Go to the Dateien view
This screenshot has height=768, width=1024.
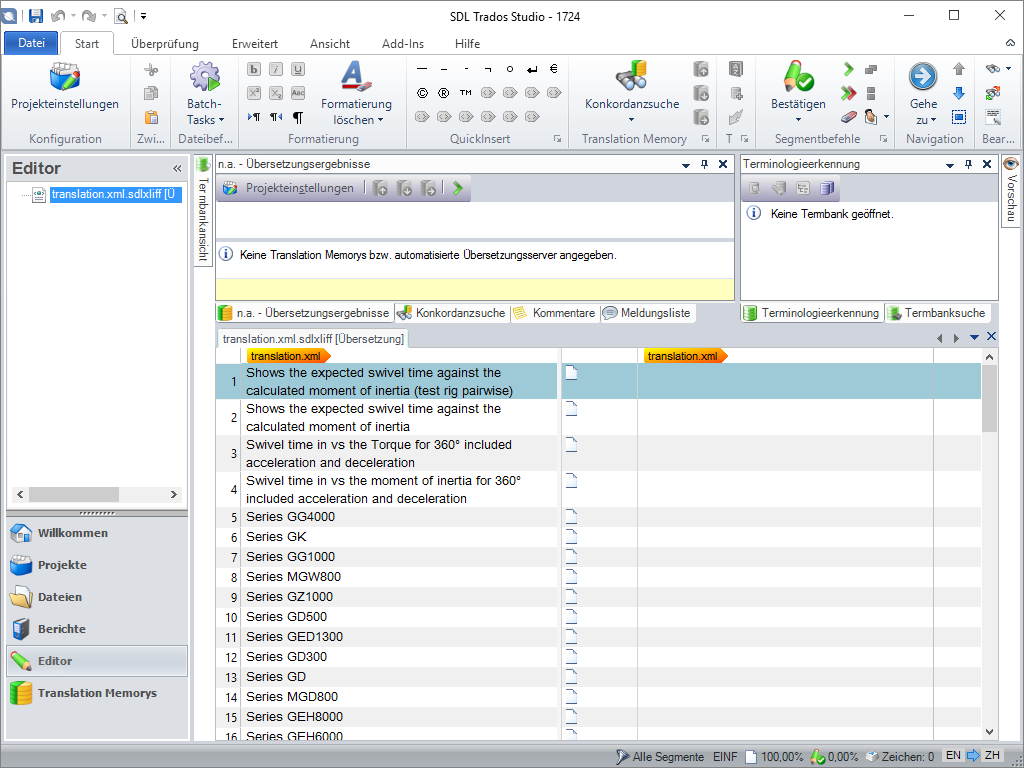pos(97,597)
